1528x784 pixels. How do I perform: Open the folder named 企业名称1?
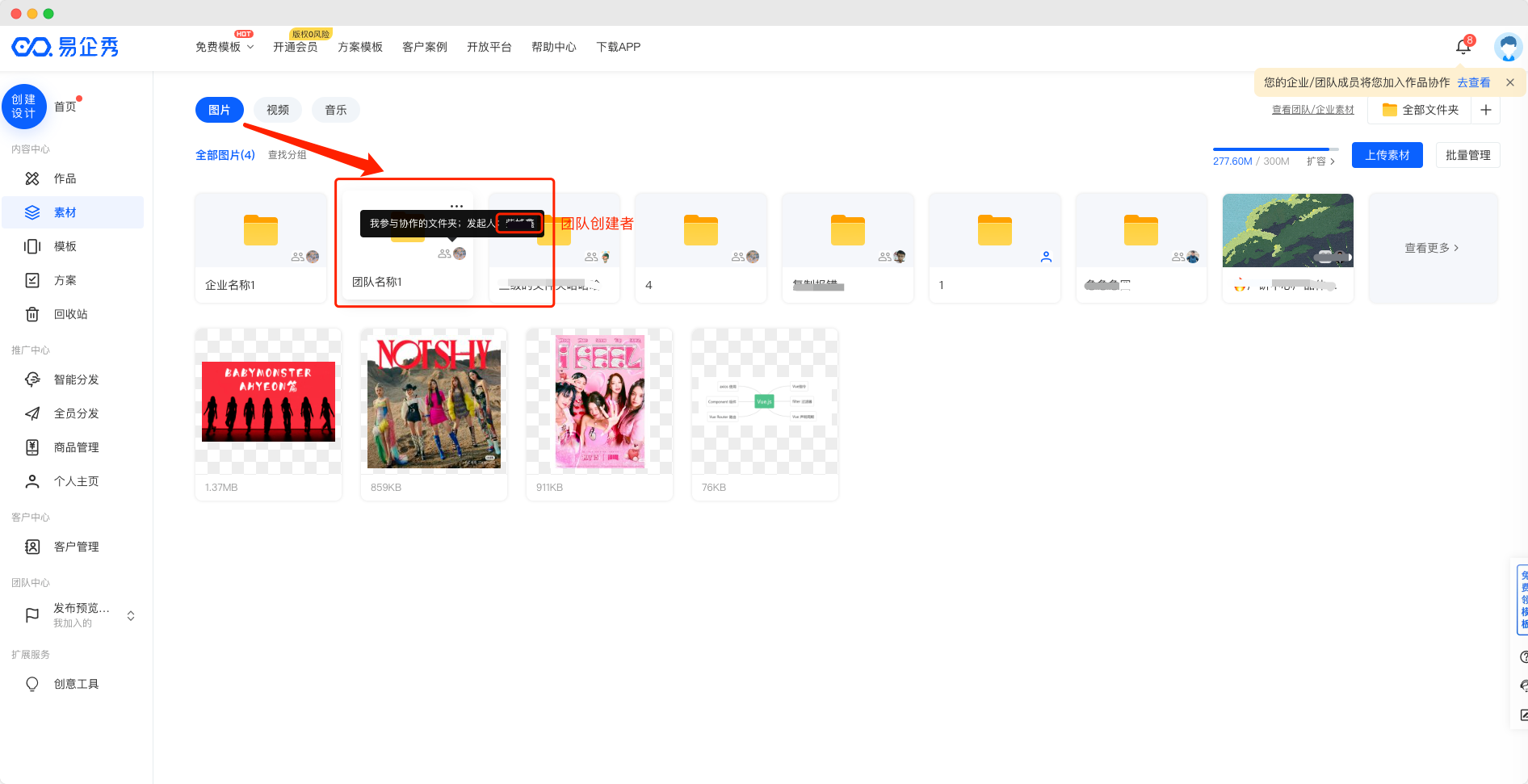tap(261, 248)
